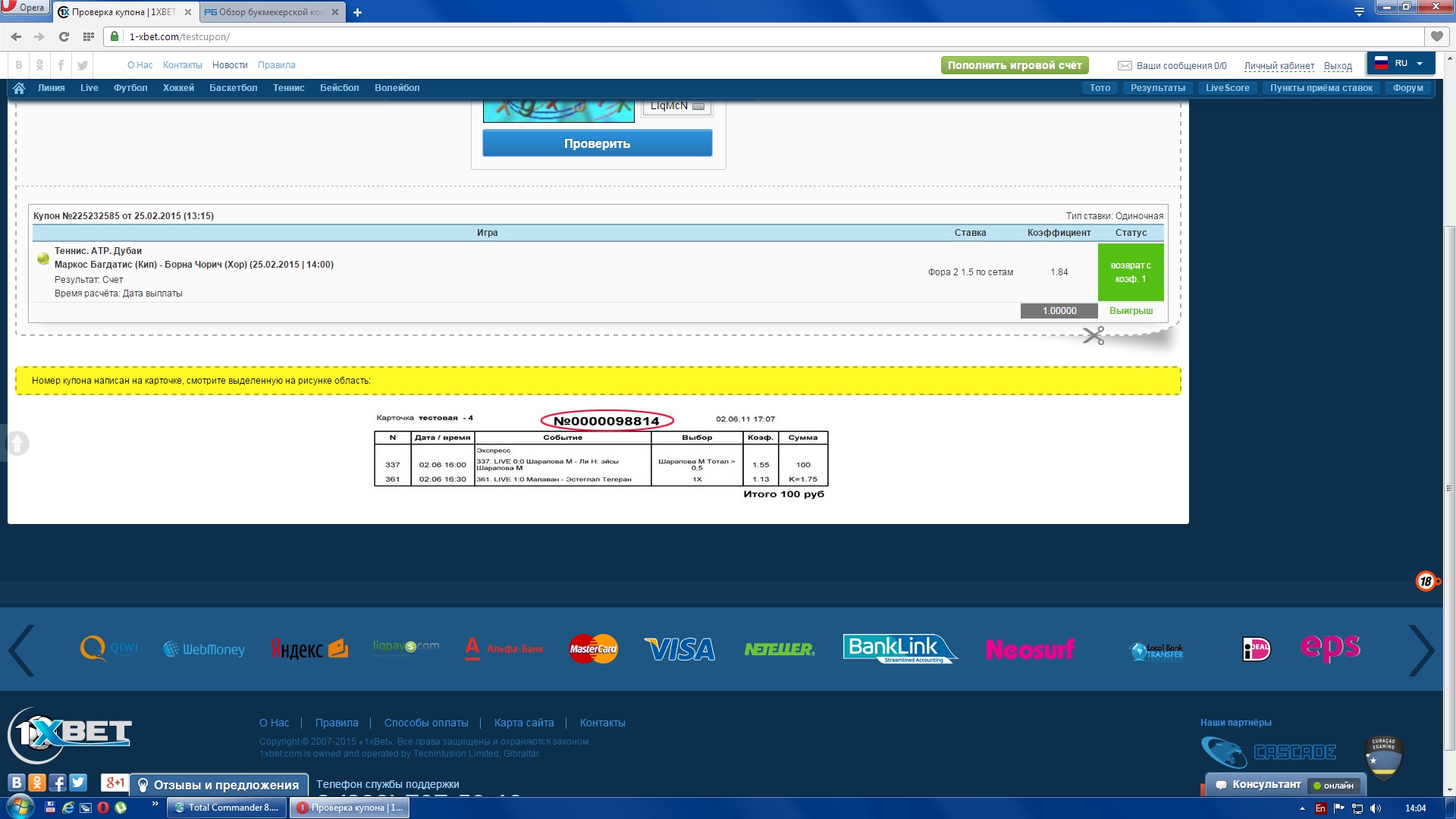Click the Проверить button
The image size is (1456, 819).
pos(596,142)
